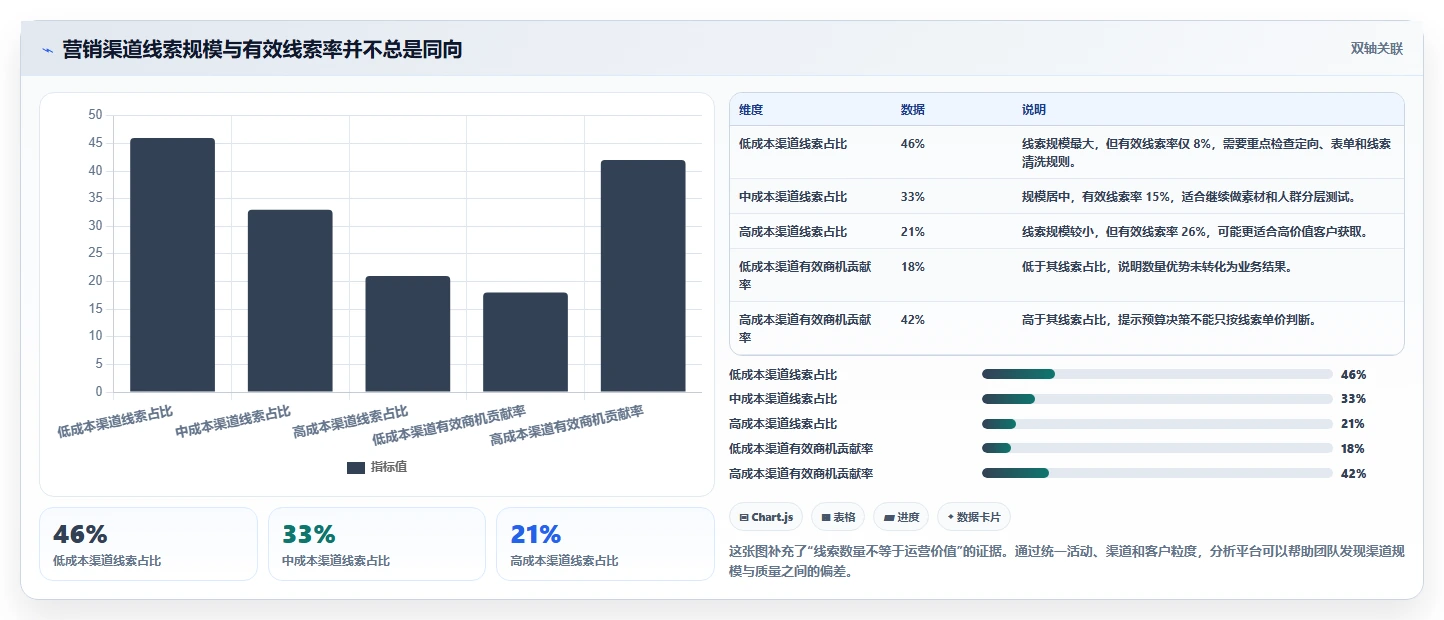Viewport: 1444px width, 620px height.
Task: Click the 18% value in the table
Action: tap(913, 267)
